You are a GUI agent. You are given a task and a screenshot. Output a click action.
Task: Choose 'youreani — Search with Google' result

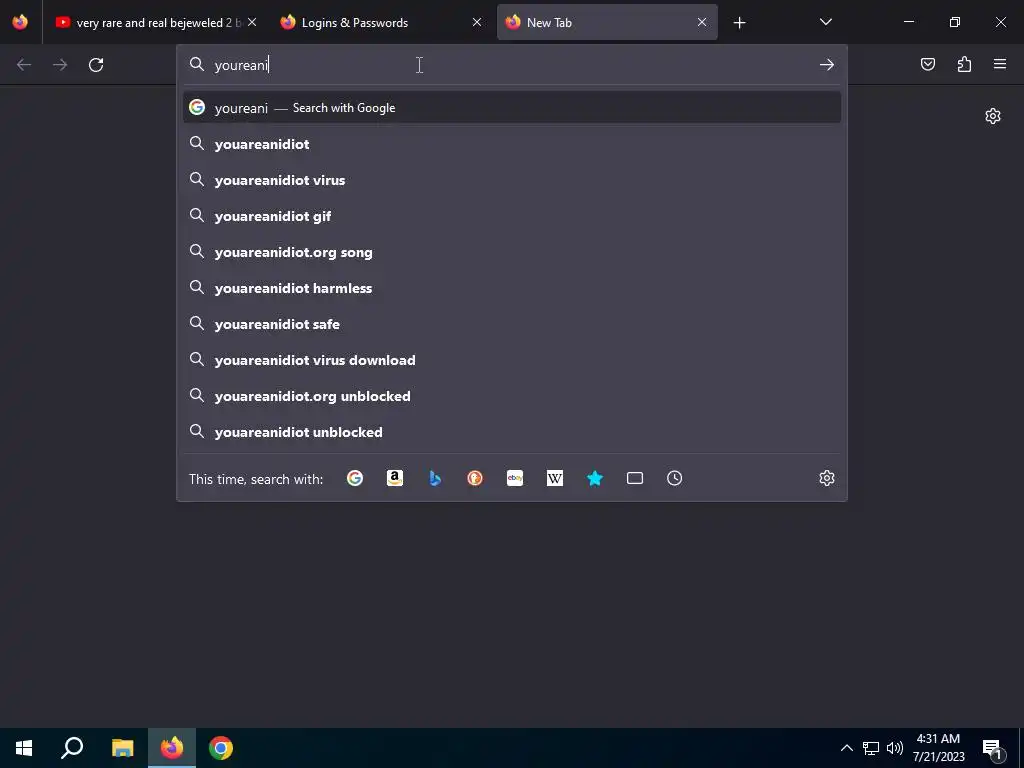pos(512,108)
